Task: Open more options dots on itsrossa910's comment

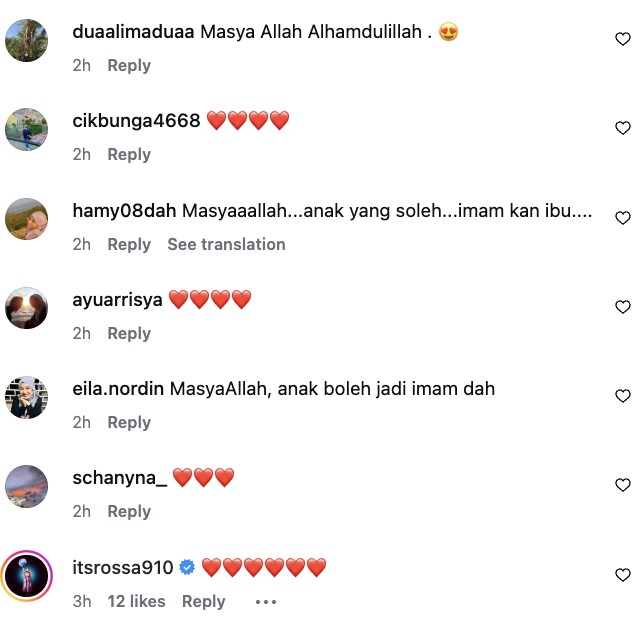Action: [266, 602]
